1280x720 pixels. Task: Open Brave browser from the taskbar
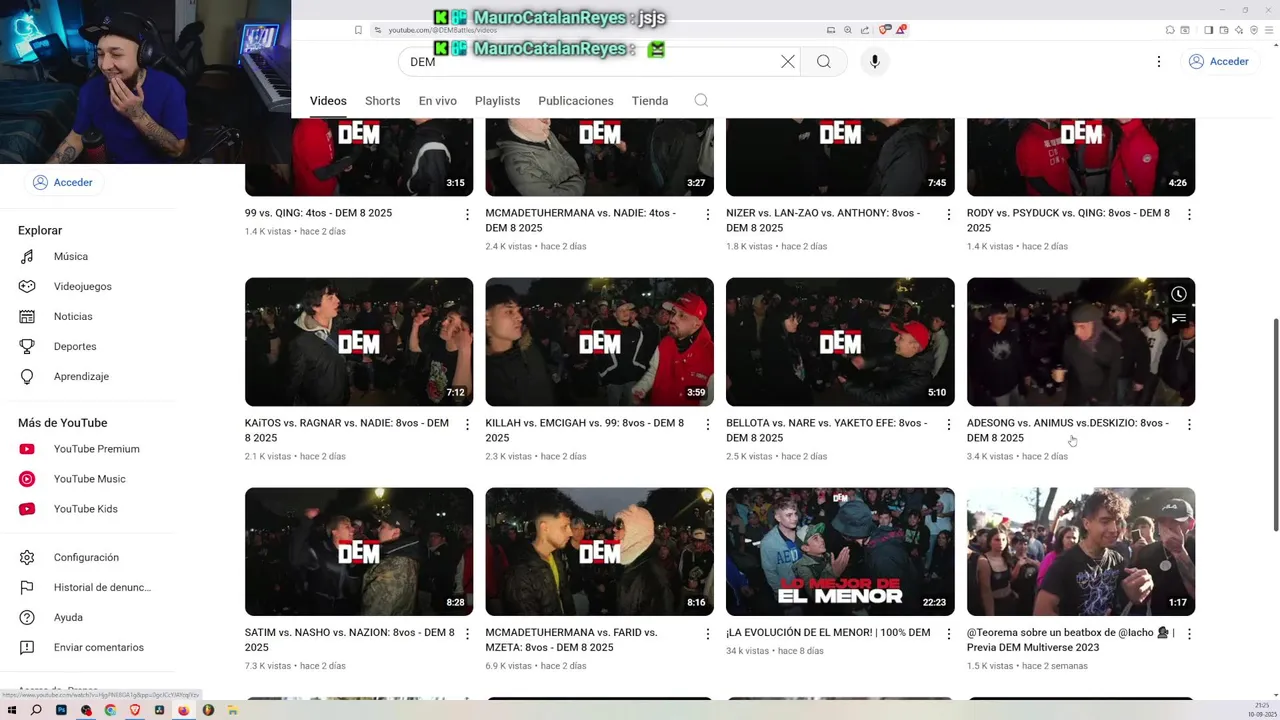[135, 710]
